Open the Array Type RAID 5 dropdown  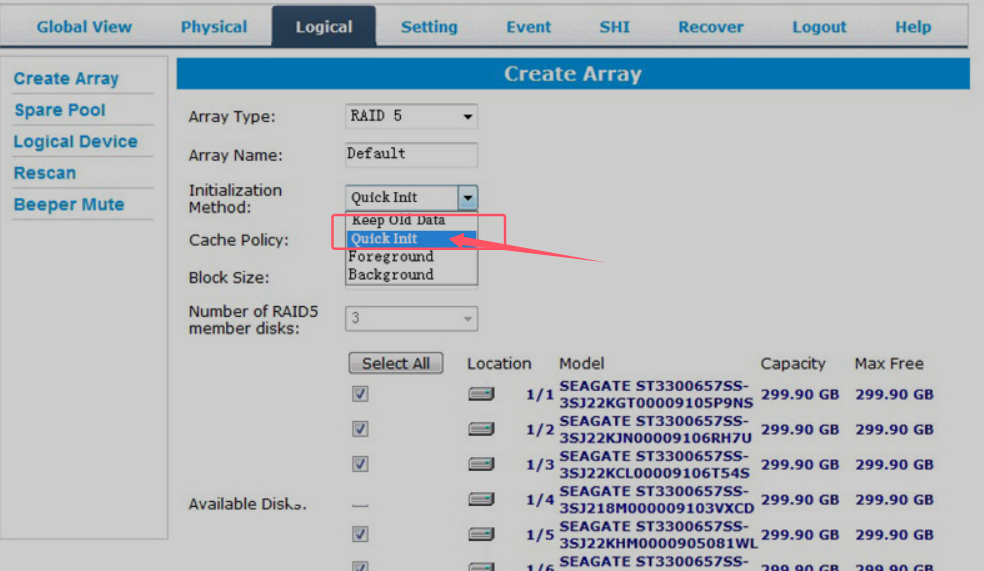point(411,117)
